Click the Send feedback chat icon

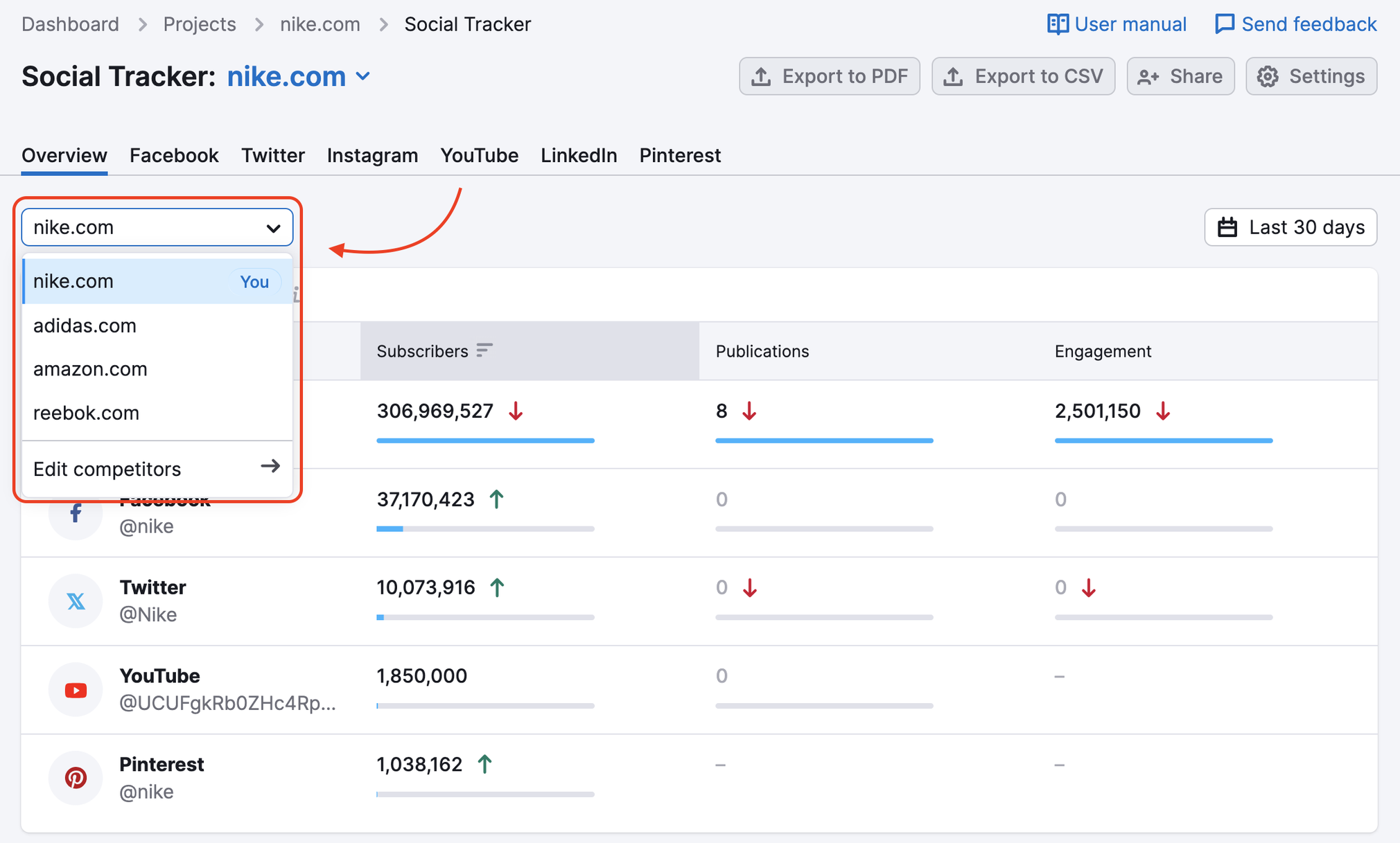tap(1225, 24)
